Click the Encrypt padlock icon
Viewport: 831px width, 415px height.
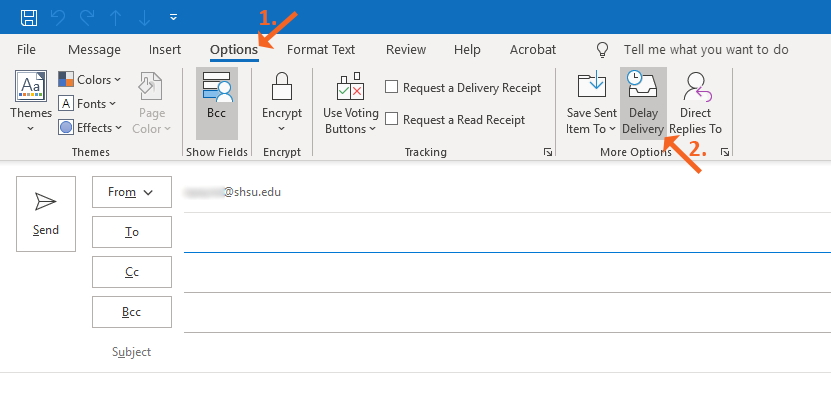[282, 88]
